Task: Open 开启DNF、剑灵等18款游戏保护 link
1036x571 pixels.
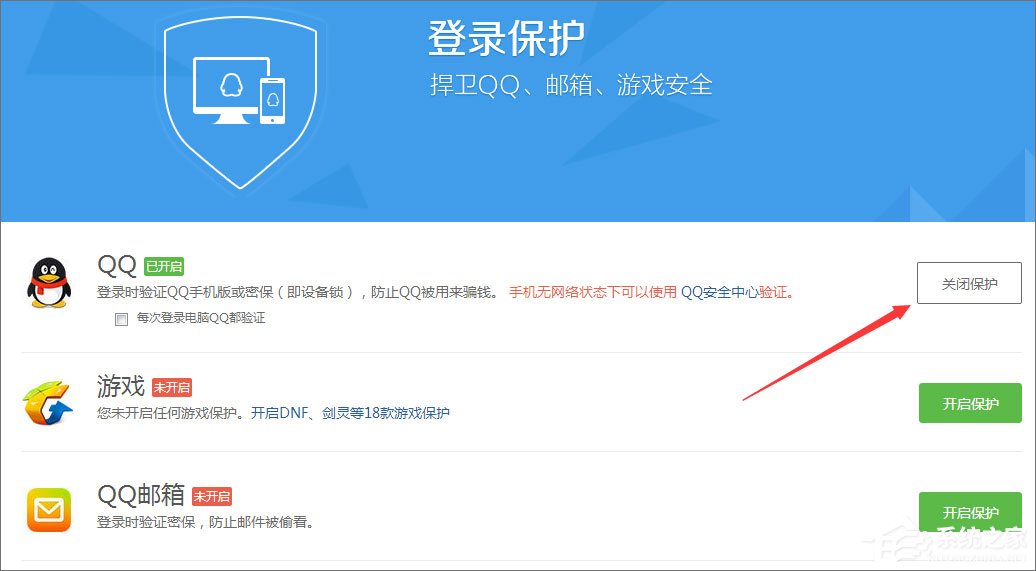Action: tap(350, 413)
